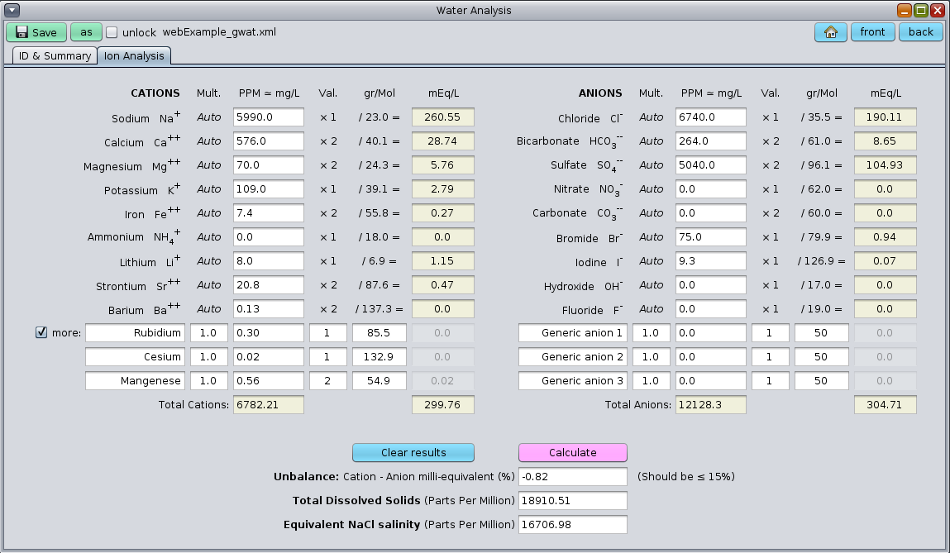
Task: Click the Total Anions value 12128.3
Action: click(711, 405)
